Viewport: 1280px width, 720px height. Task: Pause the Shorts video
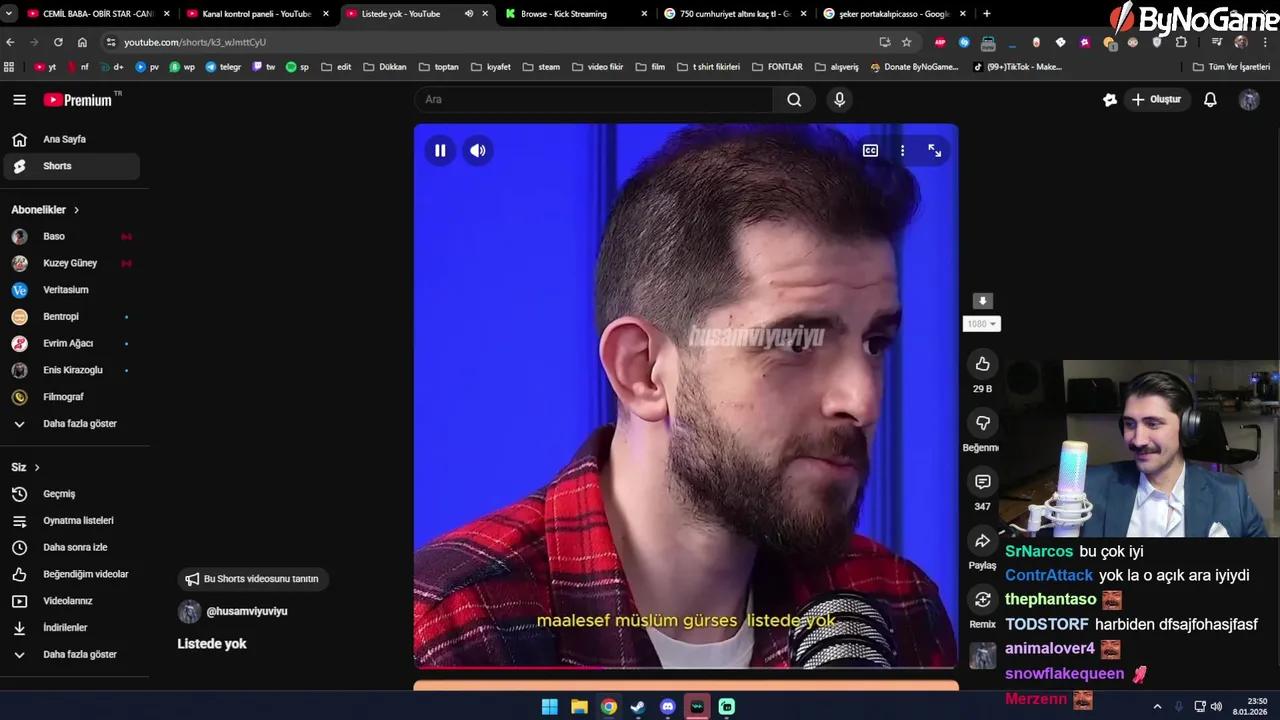point(440,151)
